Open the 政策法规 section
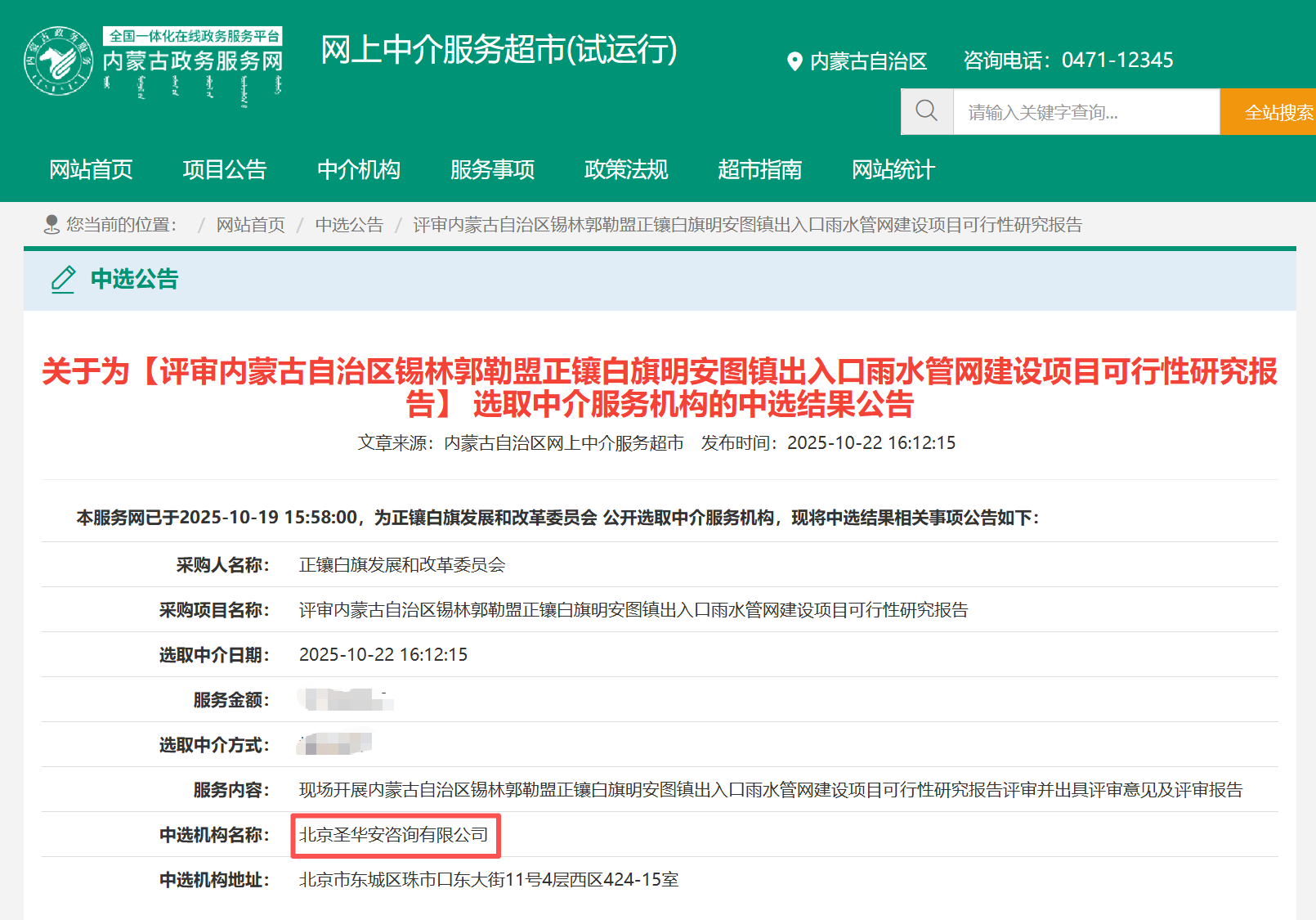 tap(625, 170)
